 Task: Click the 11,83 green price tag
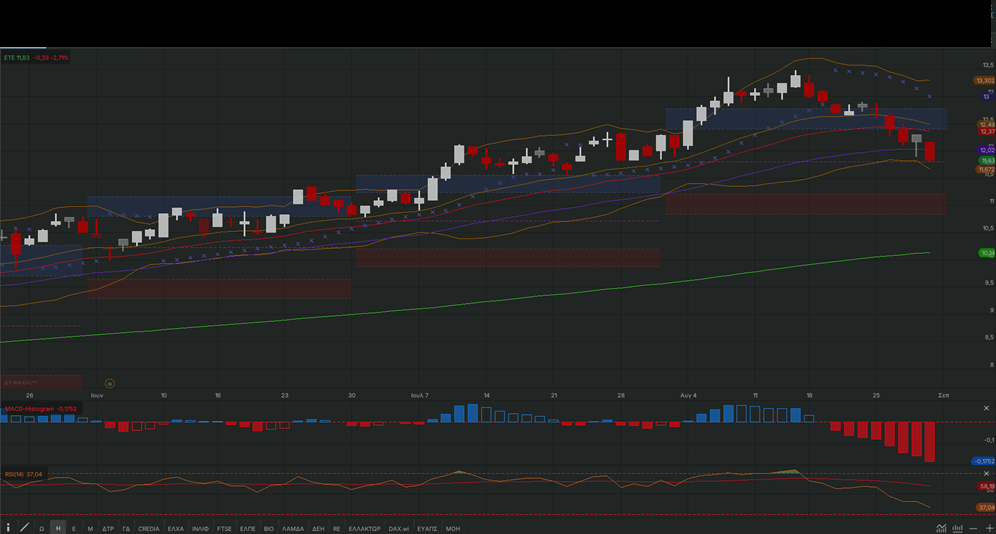(986, 161)
